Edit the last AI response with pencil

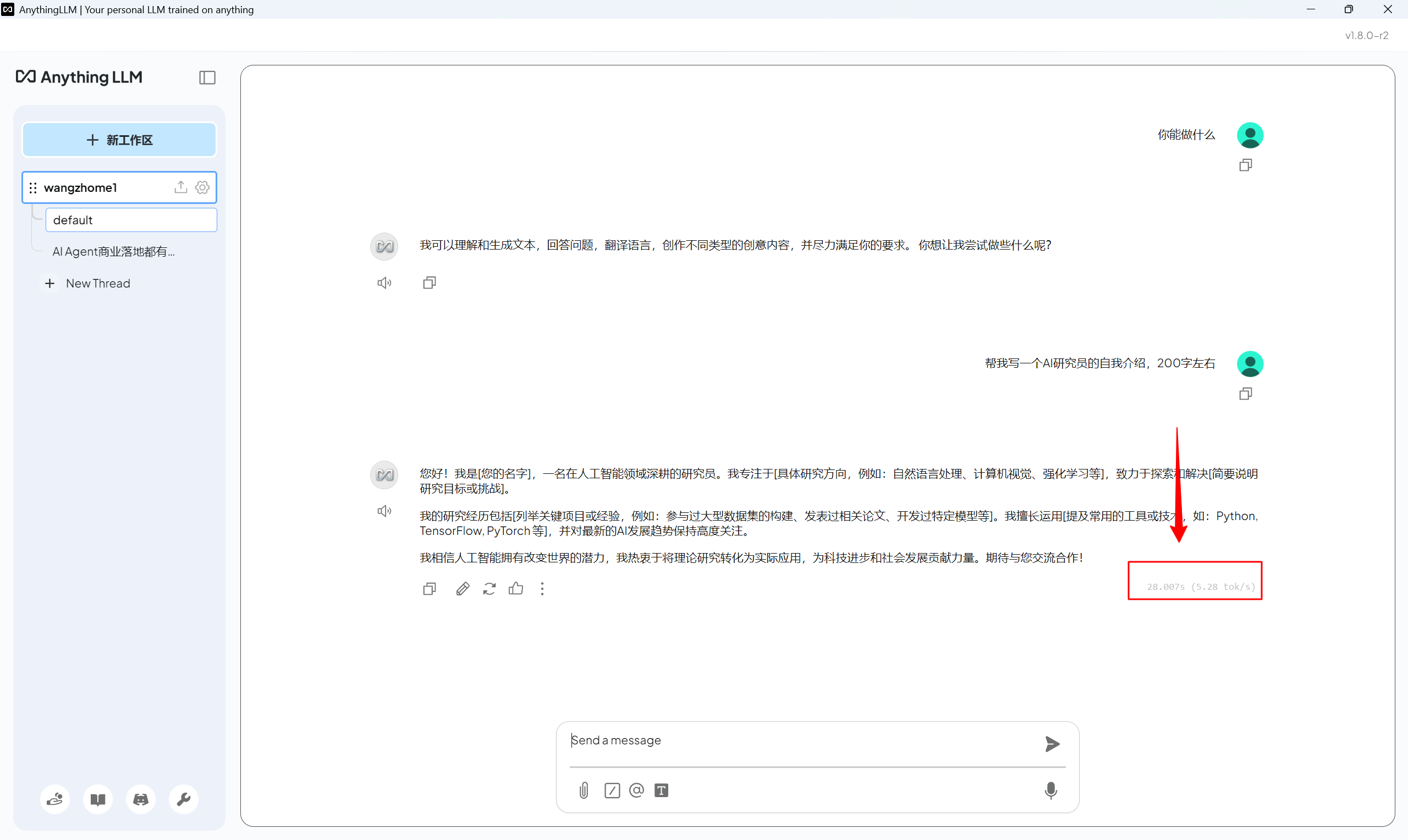[x=462, y=589]
